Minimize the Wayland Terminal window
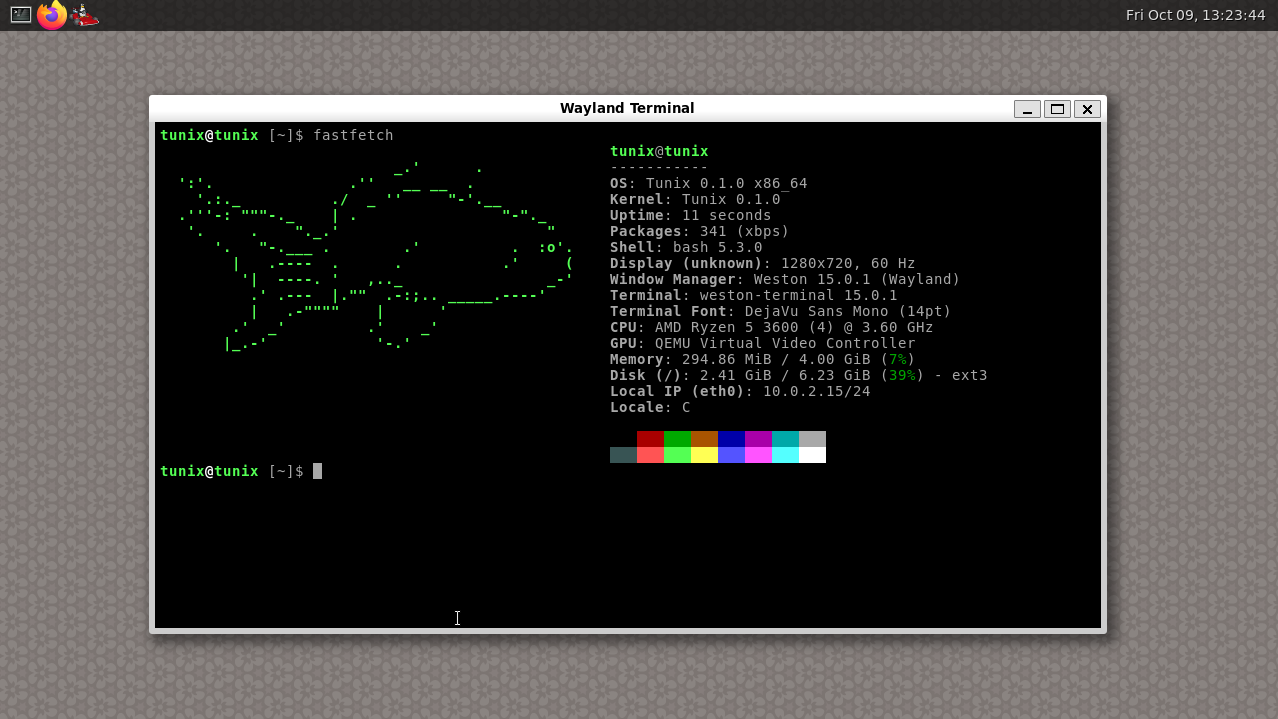The height and width of the screenshot is (719, 1278). [1027, 109]
